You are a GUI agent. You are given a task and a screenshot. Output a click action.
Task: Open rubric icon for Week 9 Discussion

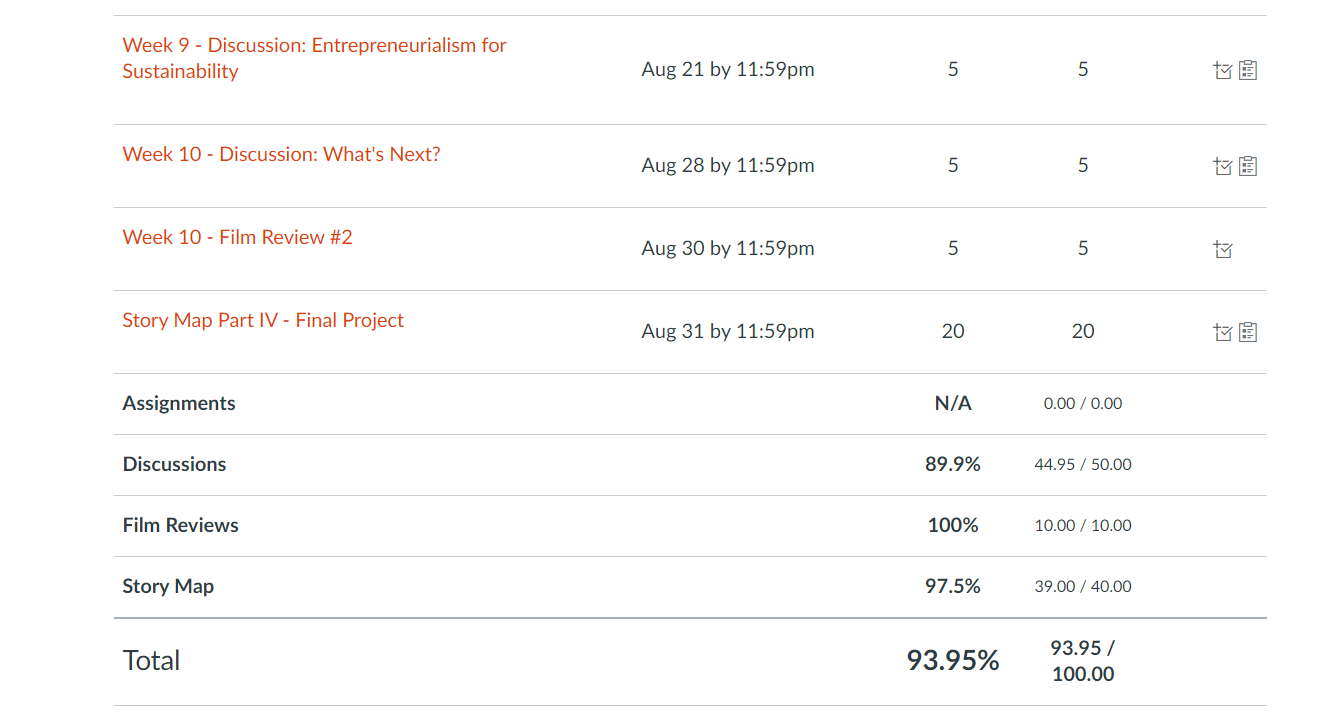coord(1248,70)
